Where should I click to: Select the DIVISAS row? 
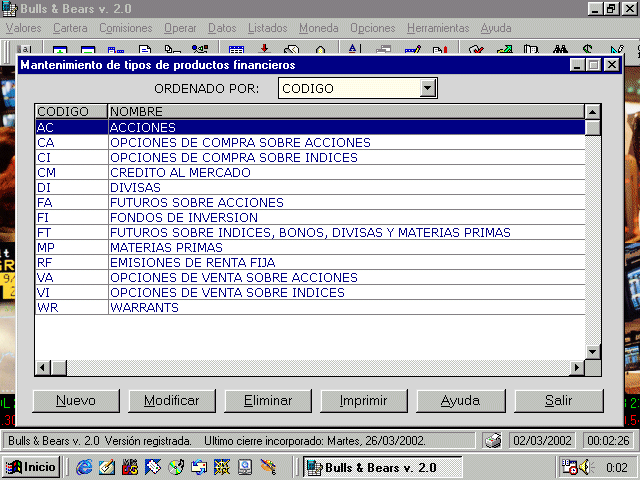coord(310,188)
